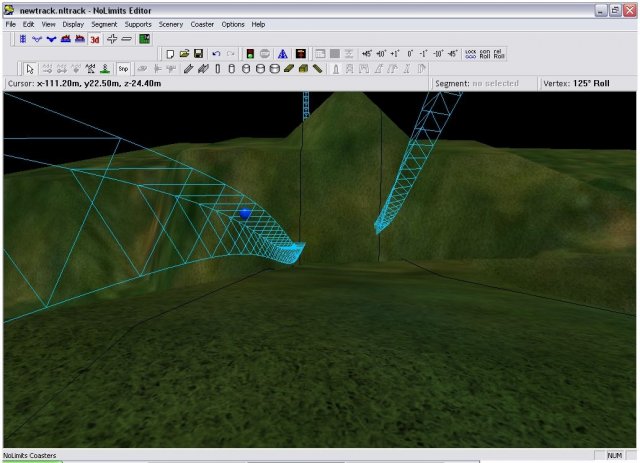The image size is (640, 463).
Task: Reset roll with the 0° button
Action: point(410,53)
